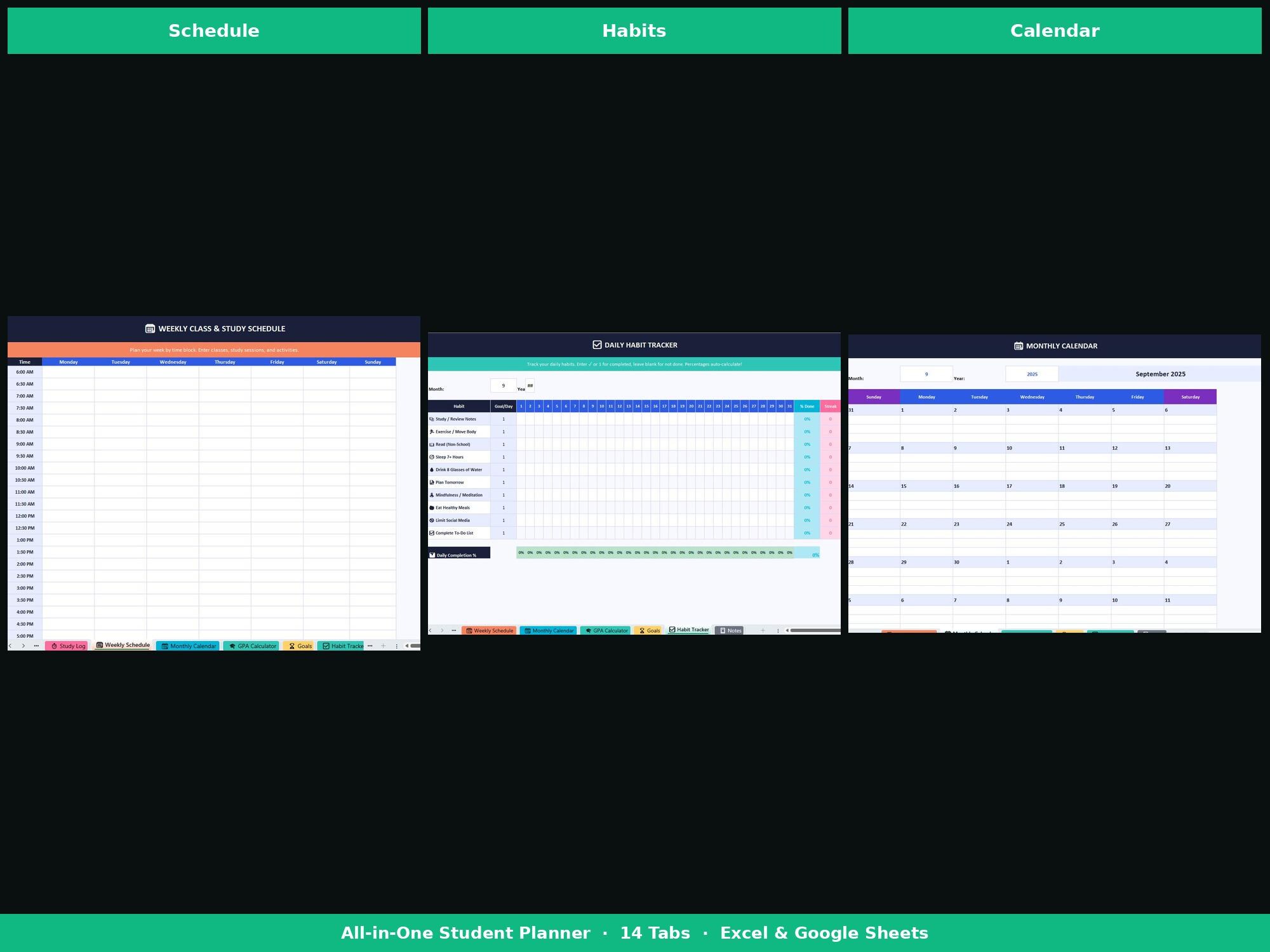The width and height of the screenshot is (1270, 952).
Task: Select Month input cell in Habit Tracker
Action: tap(504, 385)
